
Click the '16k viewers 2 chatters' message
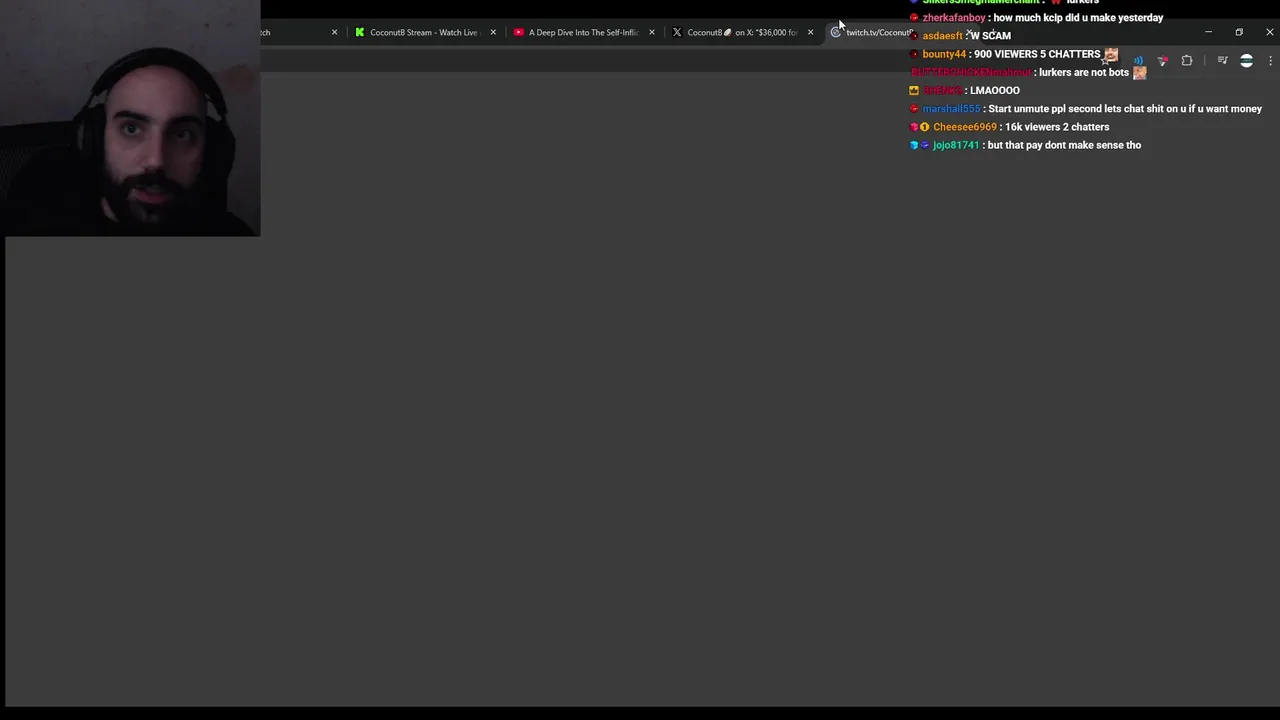[x=1057, y=127]
